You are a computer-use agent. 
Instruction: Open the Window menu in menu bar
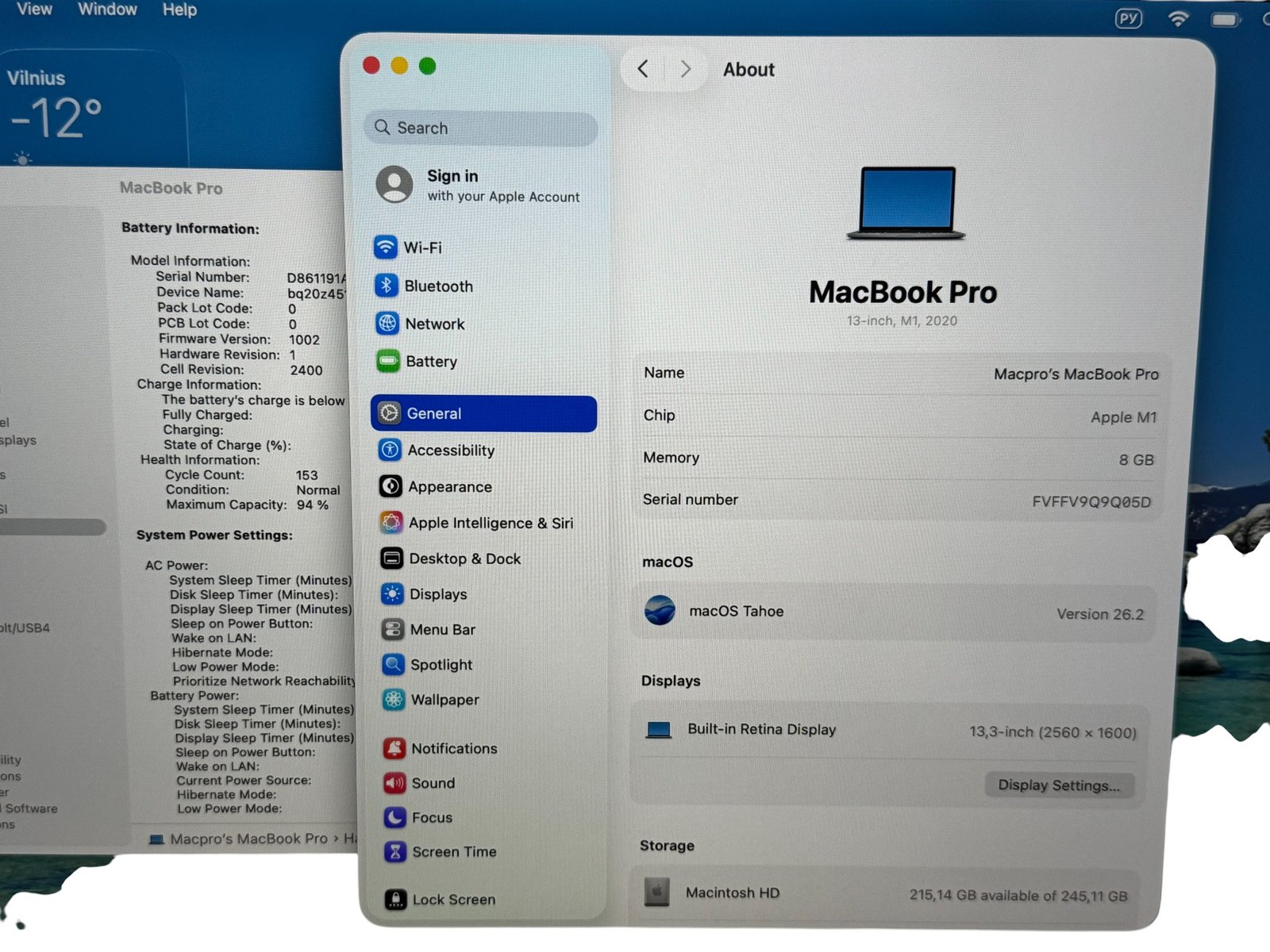pos(107,10)
